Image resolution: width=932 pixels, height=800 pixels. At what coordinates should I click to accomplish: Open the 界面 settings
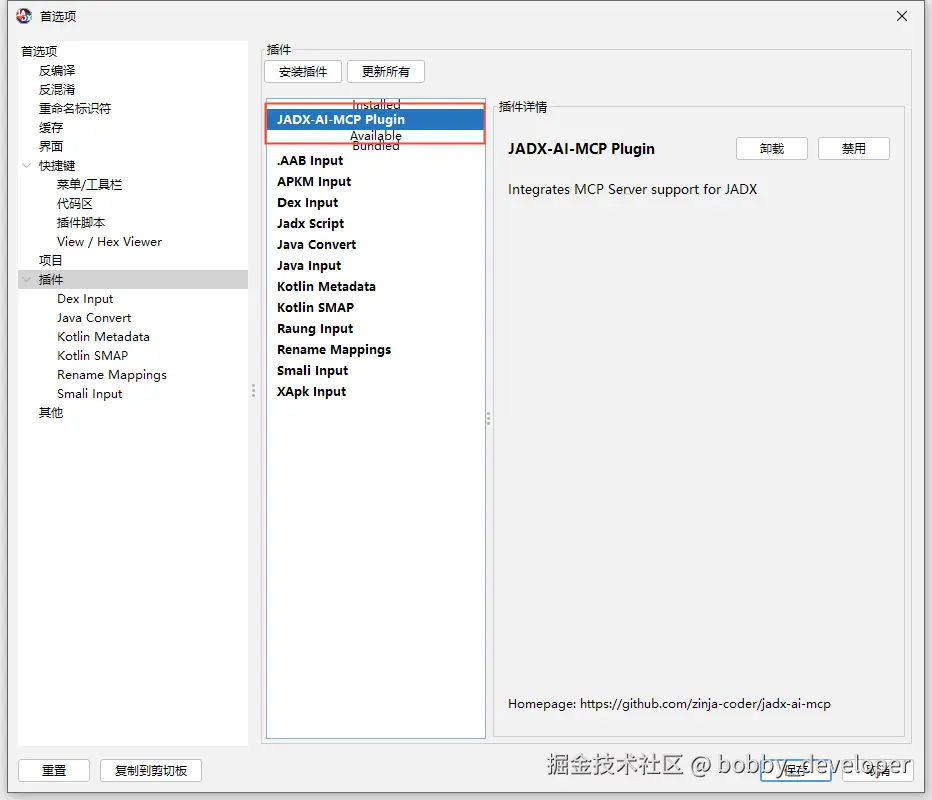point(51,146)
